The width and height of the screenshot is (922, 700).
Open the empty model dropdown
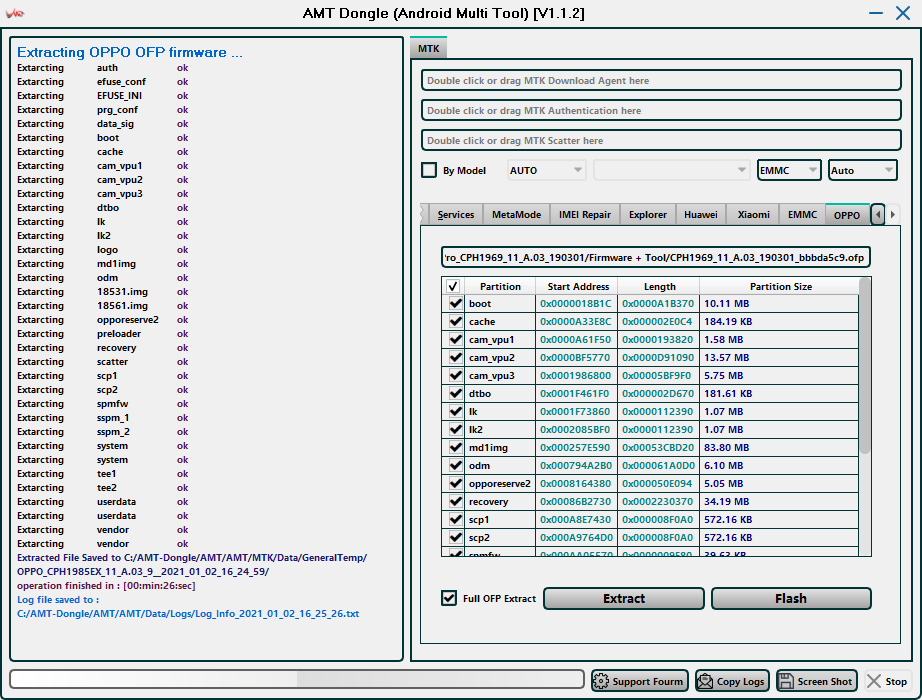click(x=671, y=170)
